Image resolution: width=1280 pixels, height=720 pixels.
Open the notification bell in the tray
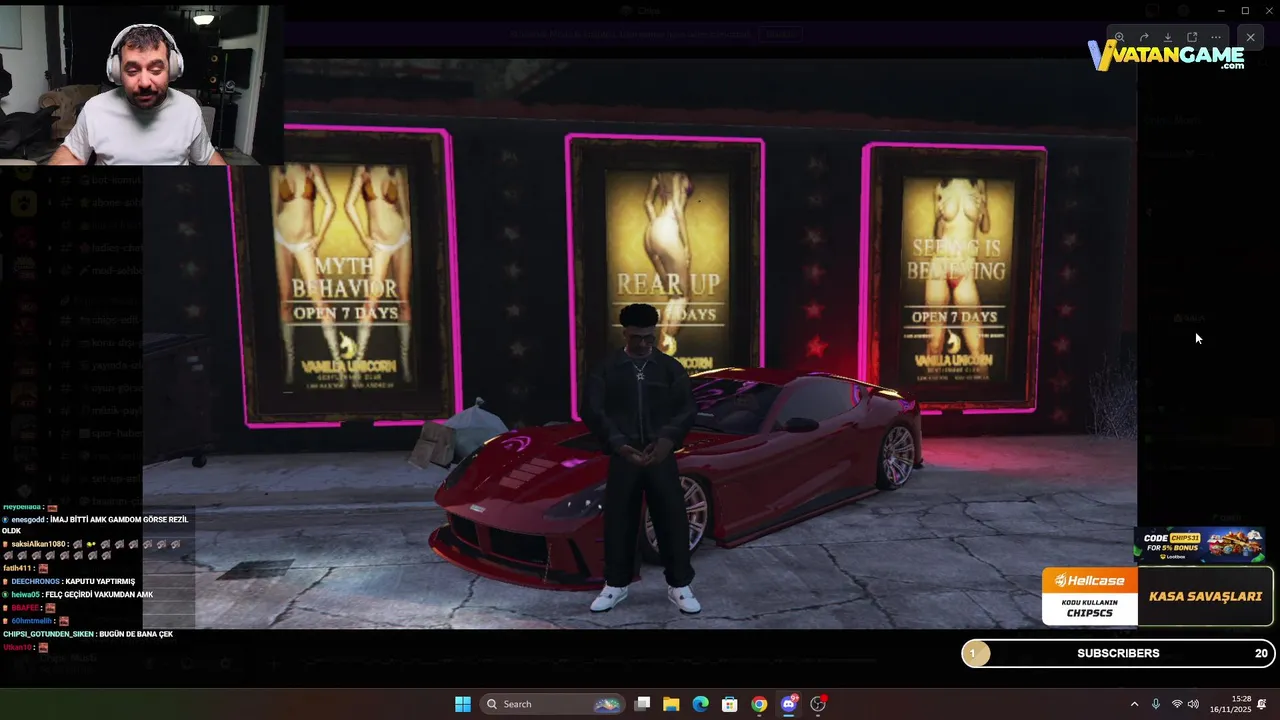(1262, 704)
